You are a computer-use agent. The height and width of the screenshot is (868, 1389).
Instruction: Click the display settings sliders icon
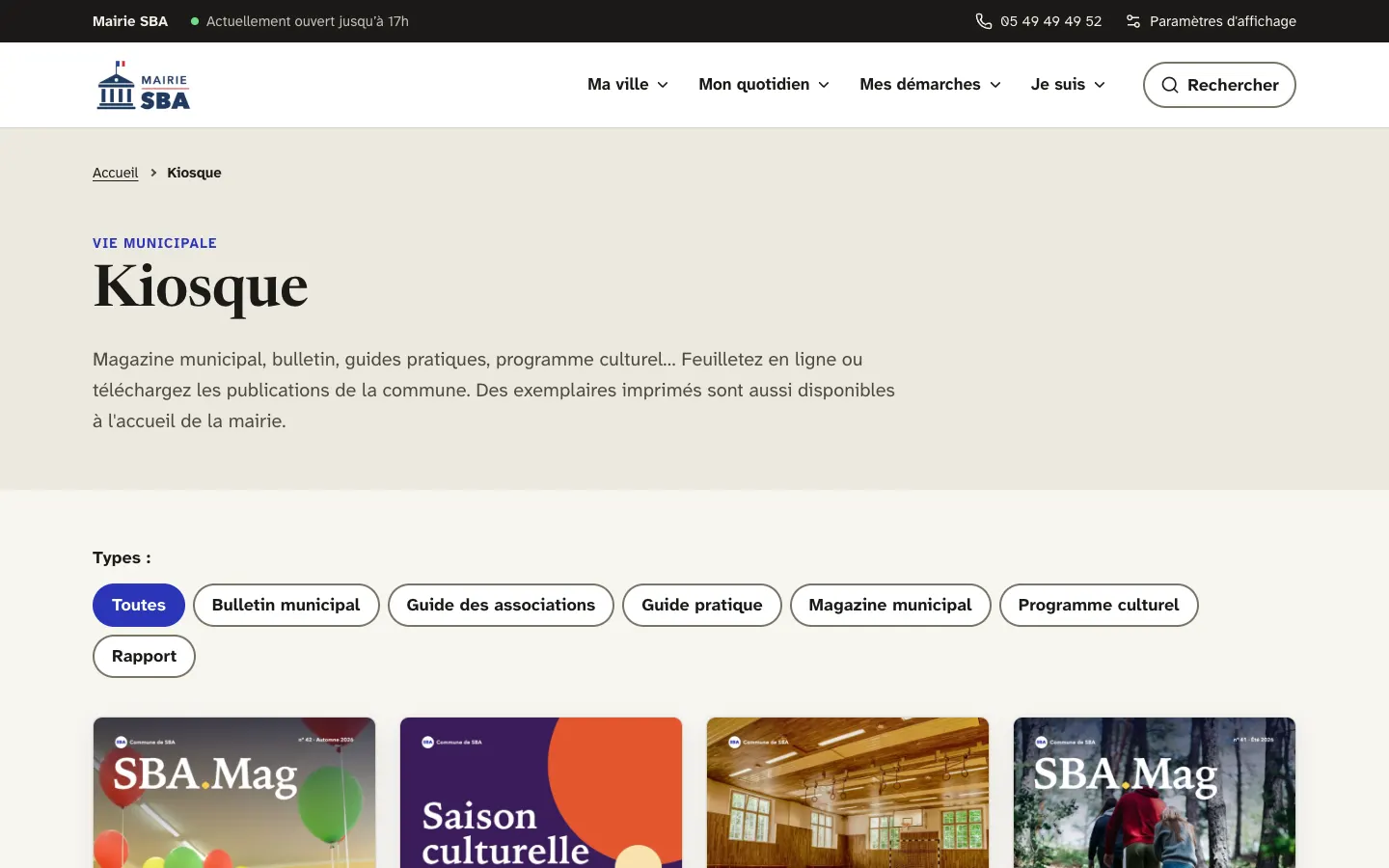pos(1133,21)
